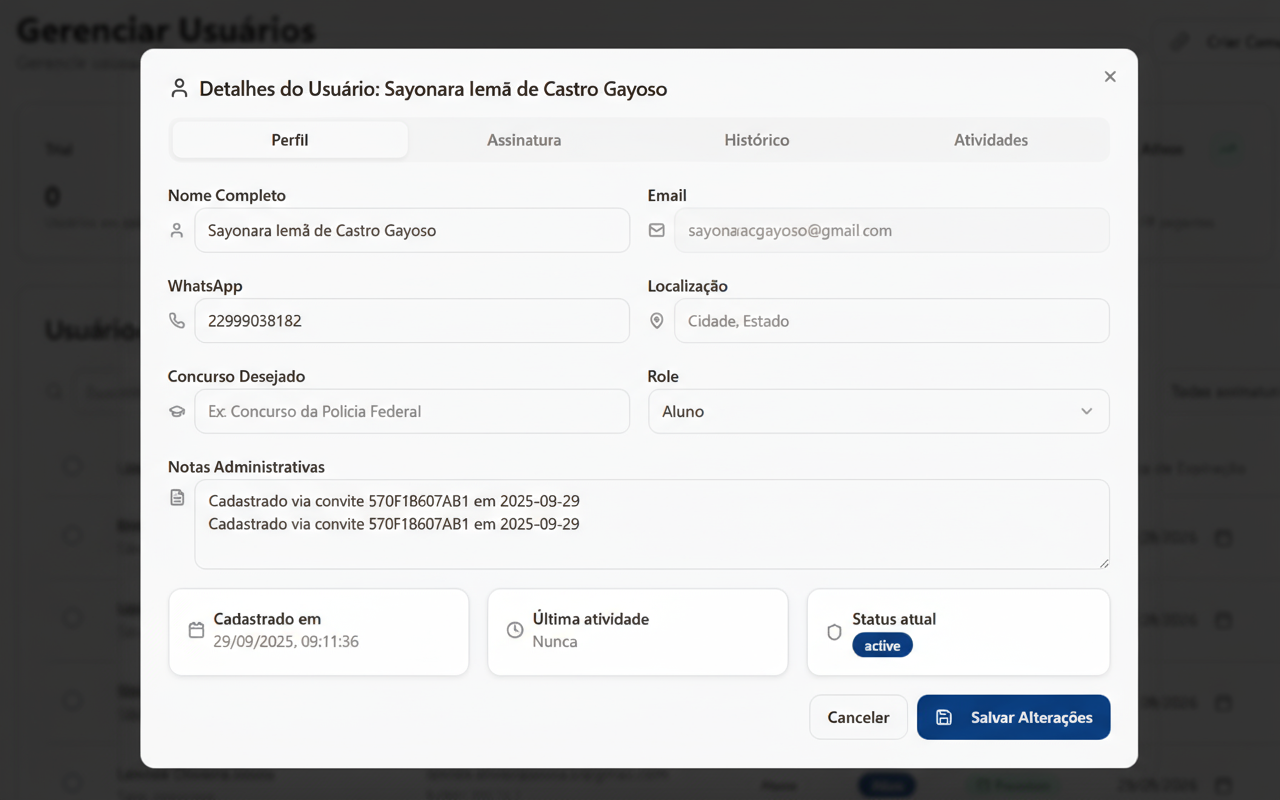Click the shield icon in Status atual card

pos(834,633)
